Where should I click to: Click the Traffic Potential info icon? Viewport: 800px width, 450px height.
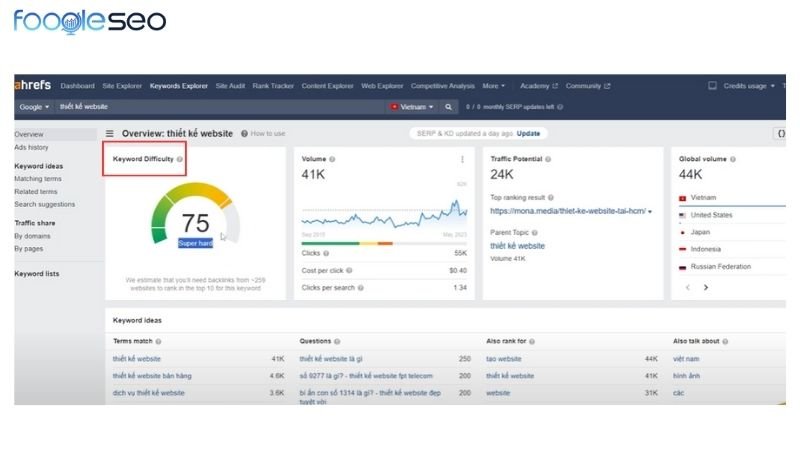coord(548,159)
